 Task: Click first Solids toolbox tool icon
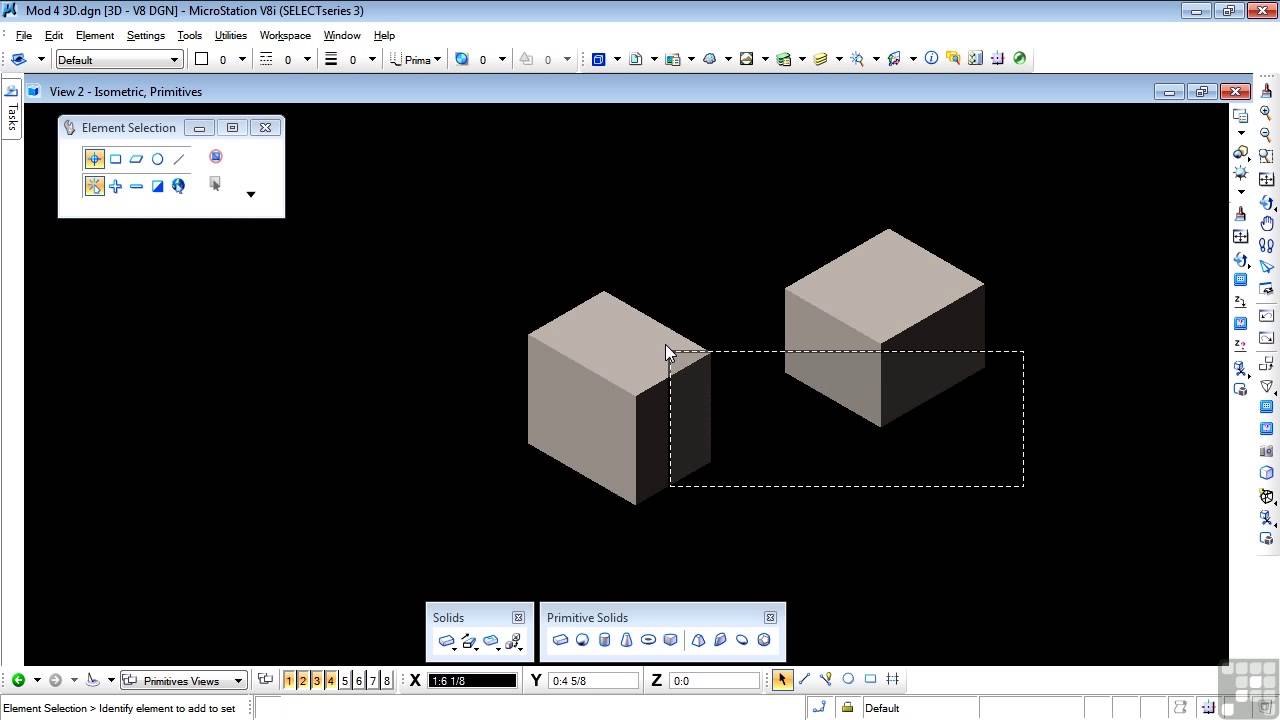pyautogui.click(x=446, y=641)
